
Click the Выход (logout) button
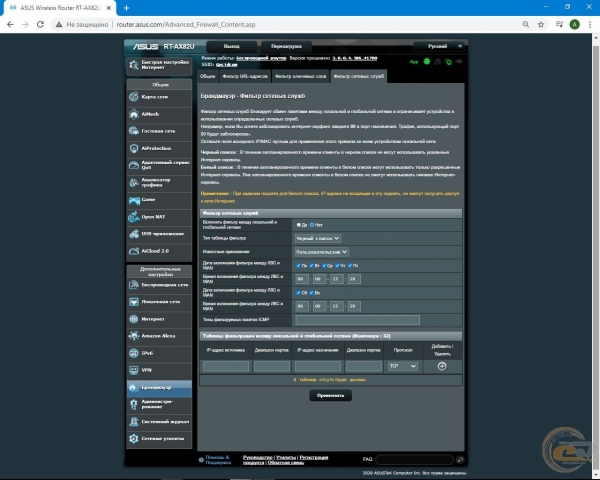(x=232, y=46)
